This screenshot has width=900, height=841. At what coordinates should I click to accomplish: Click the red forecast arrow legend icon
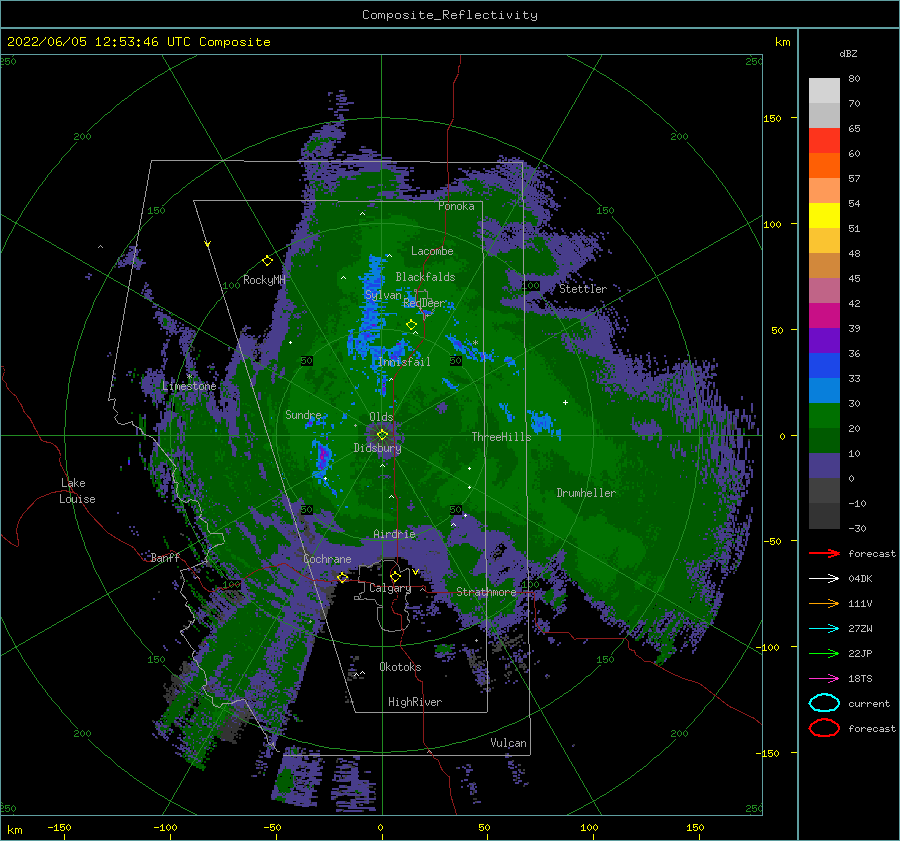(824, 553)
